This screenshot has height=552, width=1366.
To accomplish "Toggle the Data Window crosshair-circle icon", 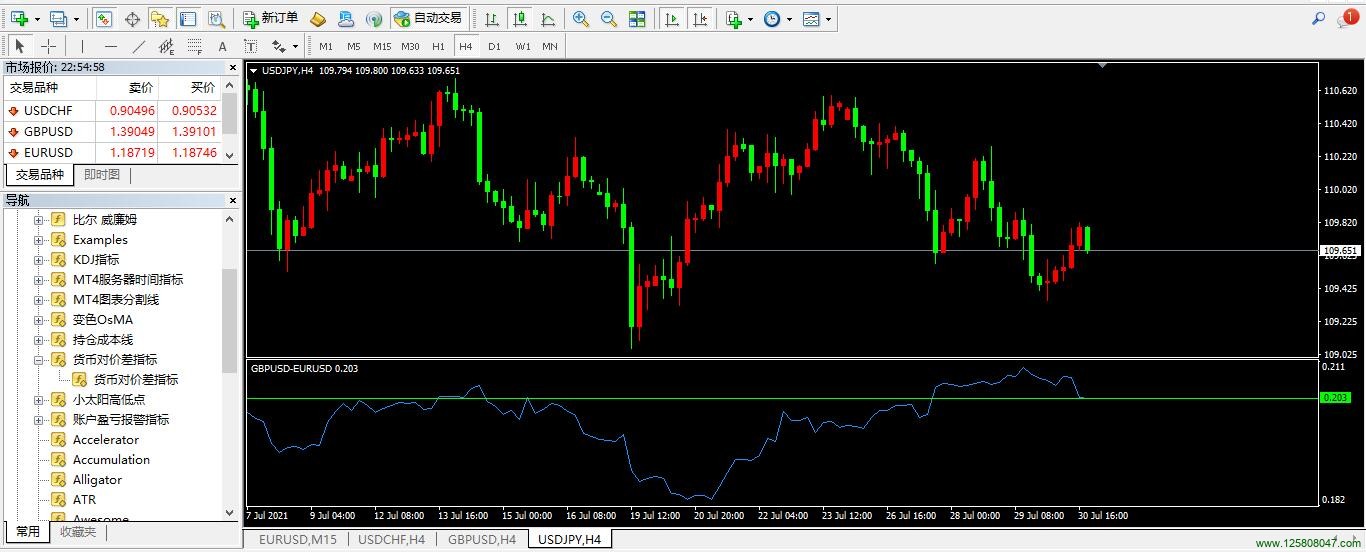I will tap(132, 18).
